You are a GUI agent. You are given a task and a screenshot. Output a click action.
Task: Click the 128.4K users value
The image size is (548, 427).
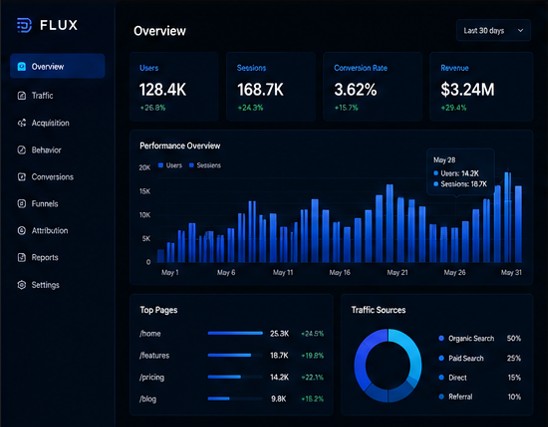coord(163,89)
